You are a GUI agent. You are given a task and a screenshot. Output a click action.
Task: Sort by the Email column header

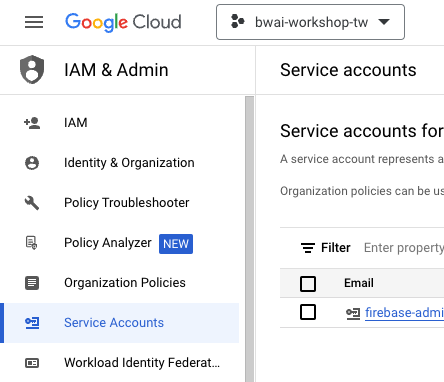coord(359,283)
